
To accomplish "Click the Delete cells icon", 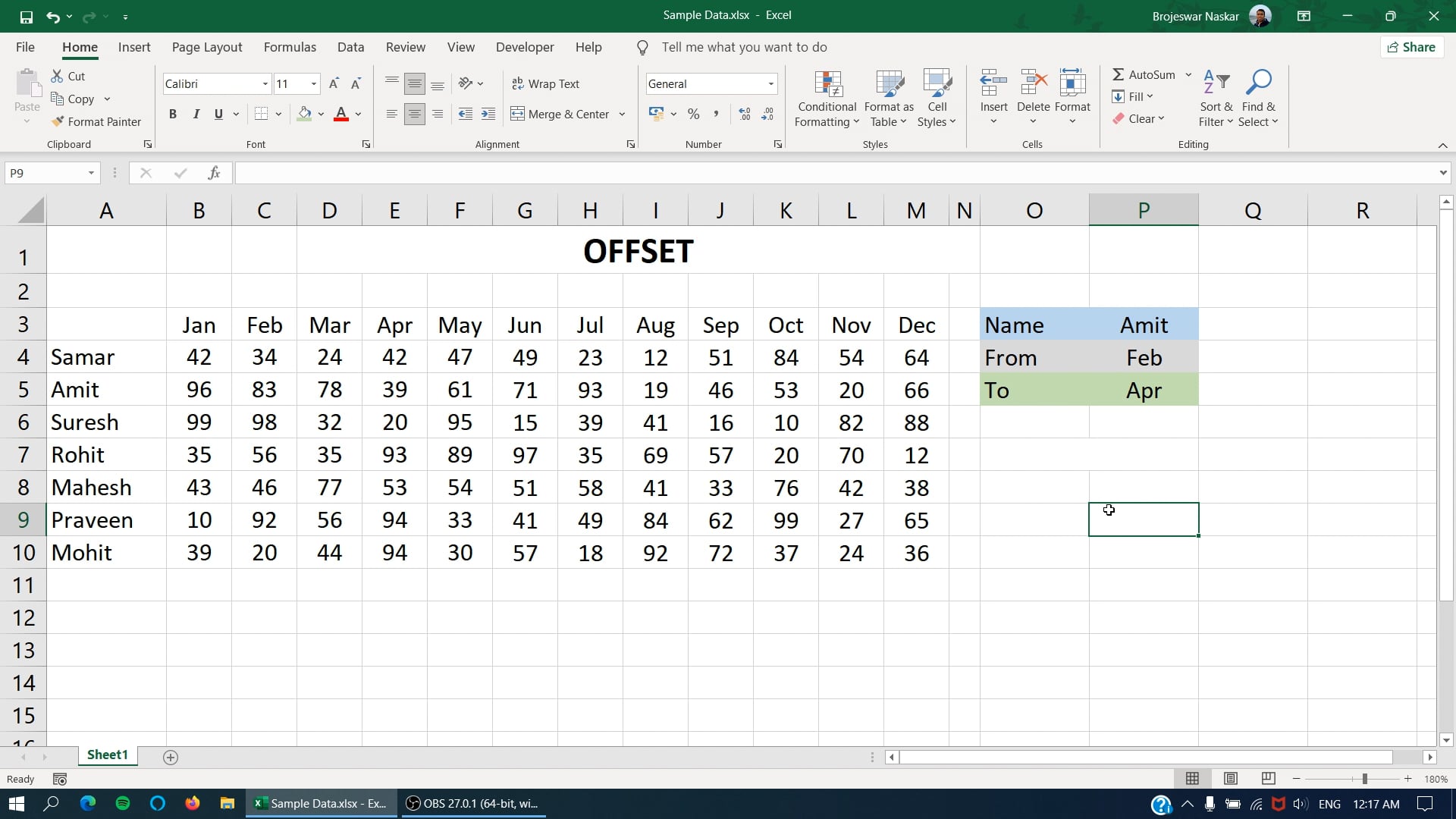I will pyautogui.click(x=1033, y=83).
